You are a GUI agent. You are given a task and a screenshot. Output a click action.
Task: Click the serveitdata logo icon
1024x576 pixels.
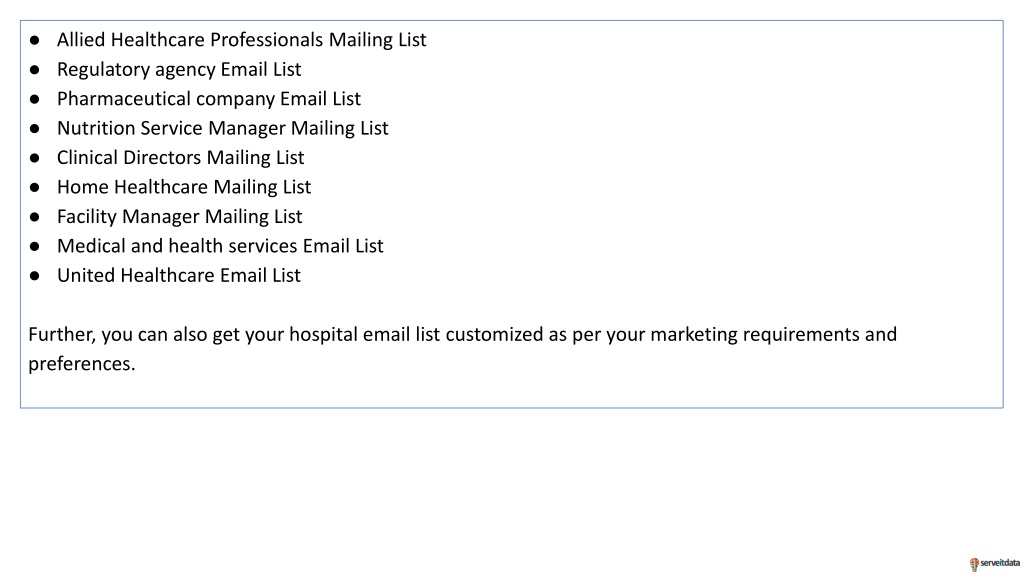(x=974, y=564)
